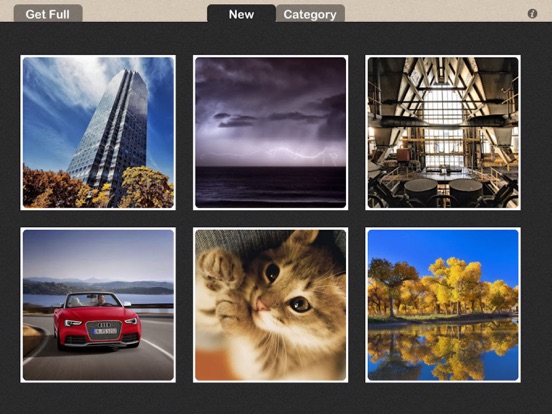This screenshot has height=414, width=552.
Task: Switch to the Category tab
Action: (310, 14)
